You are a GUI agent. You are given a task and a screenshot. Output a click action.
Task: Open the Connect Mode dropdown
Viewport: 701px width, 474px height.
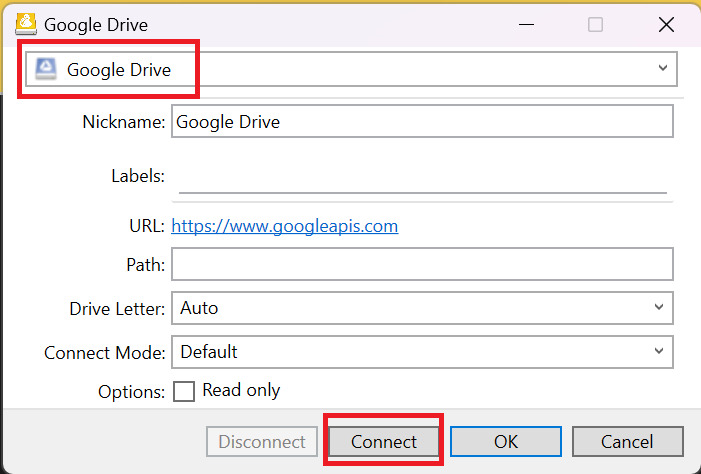pos(422,352)
